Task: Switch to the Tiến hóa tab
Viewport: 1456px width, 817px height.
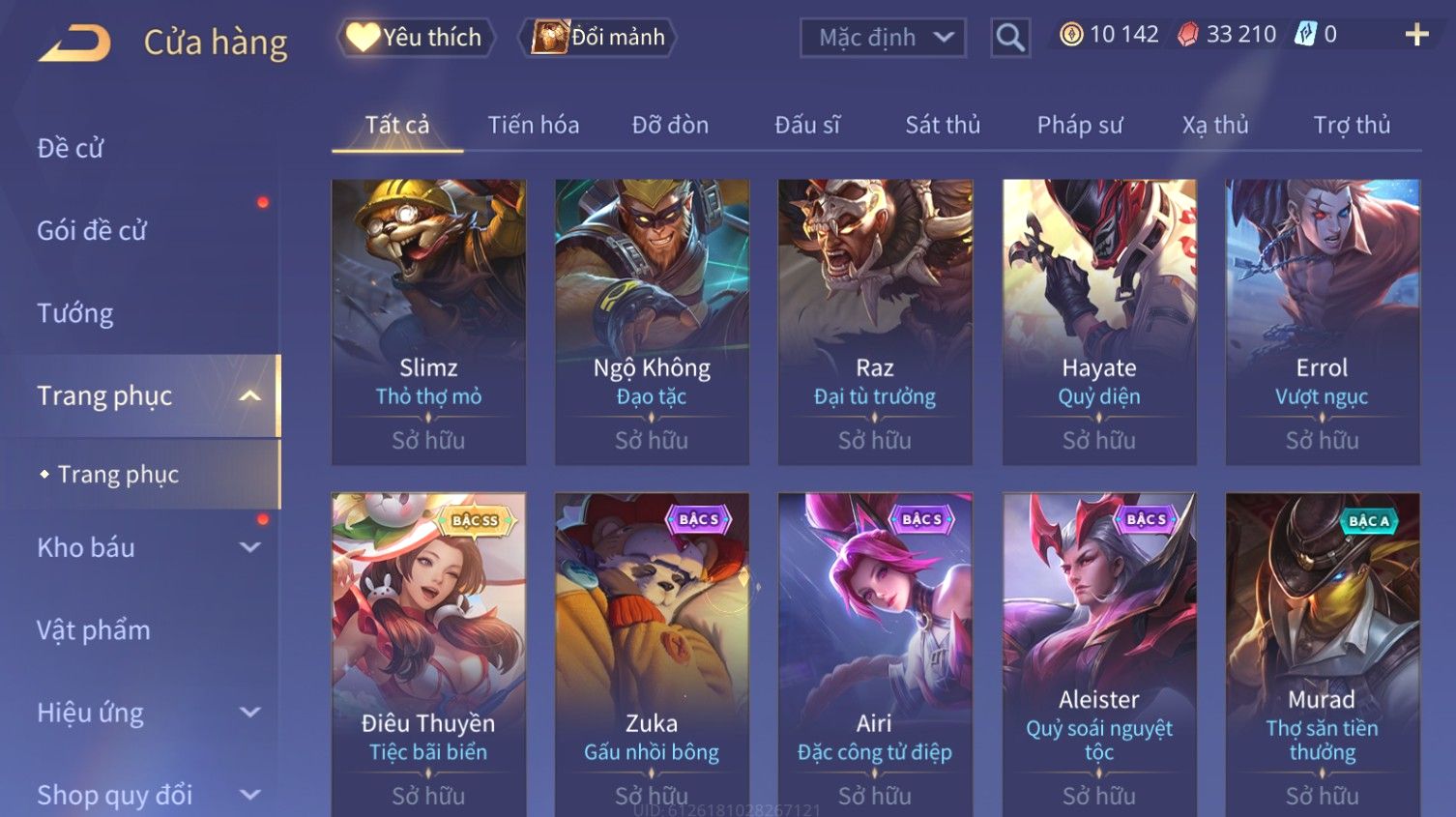Action: coord(534,125)
